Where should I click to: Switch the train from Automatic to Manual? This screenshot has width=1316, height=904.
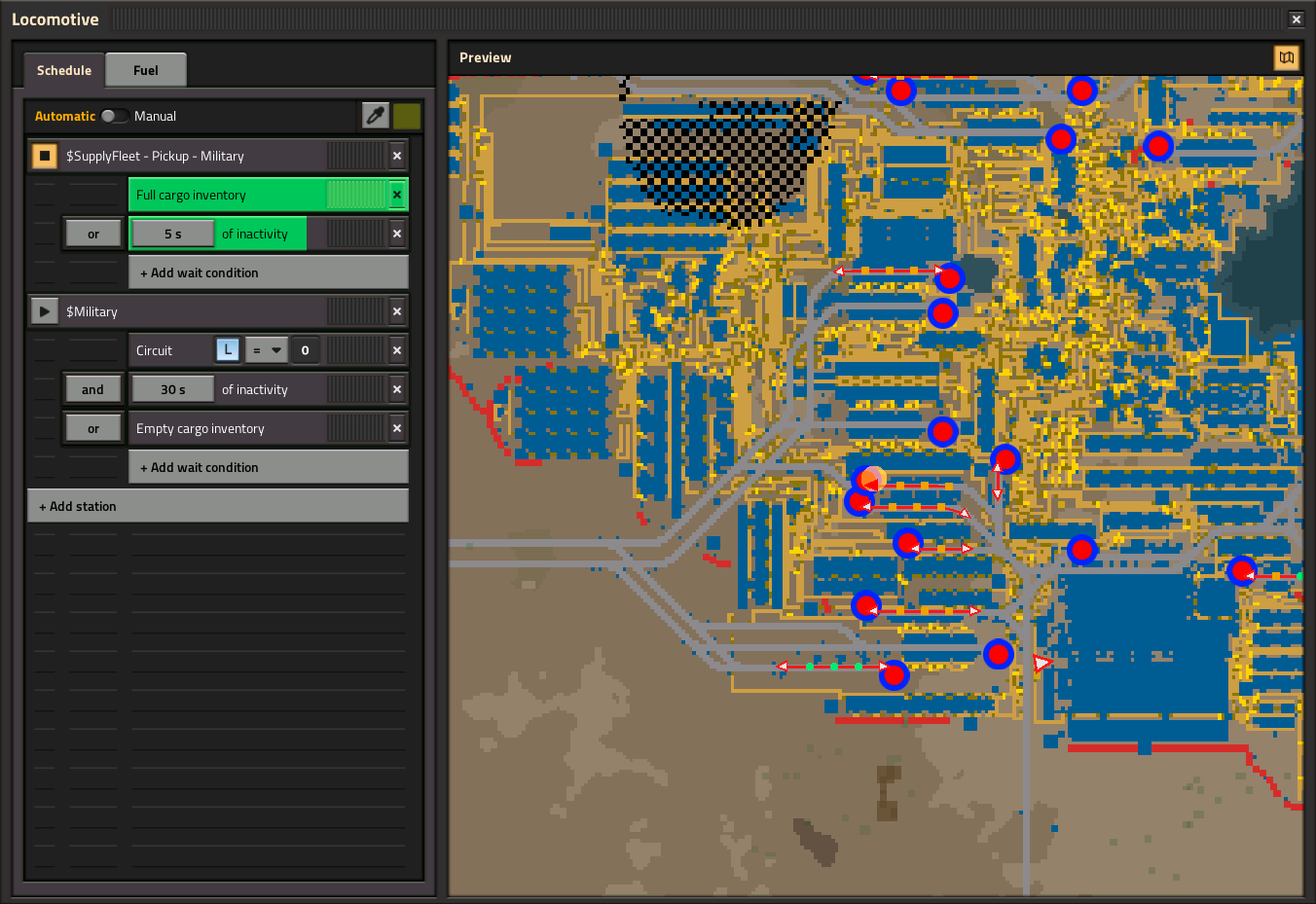coord(114,115)
